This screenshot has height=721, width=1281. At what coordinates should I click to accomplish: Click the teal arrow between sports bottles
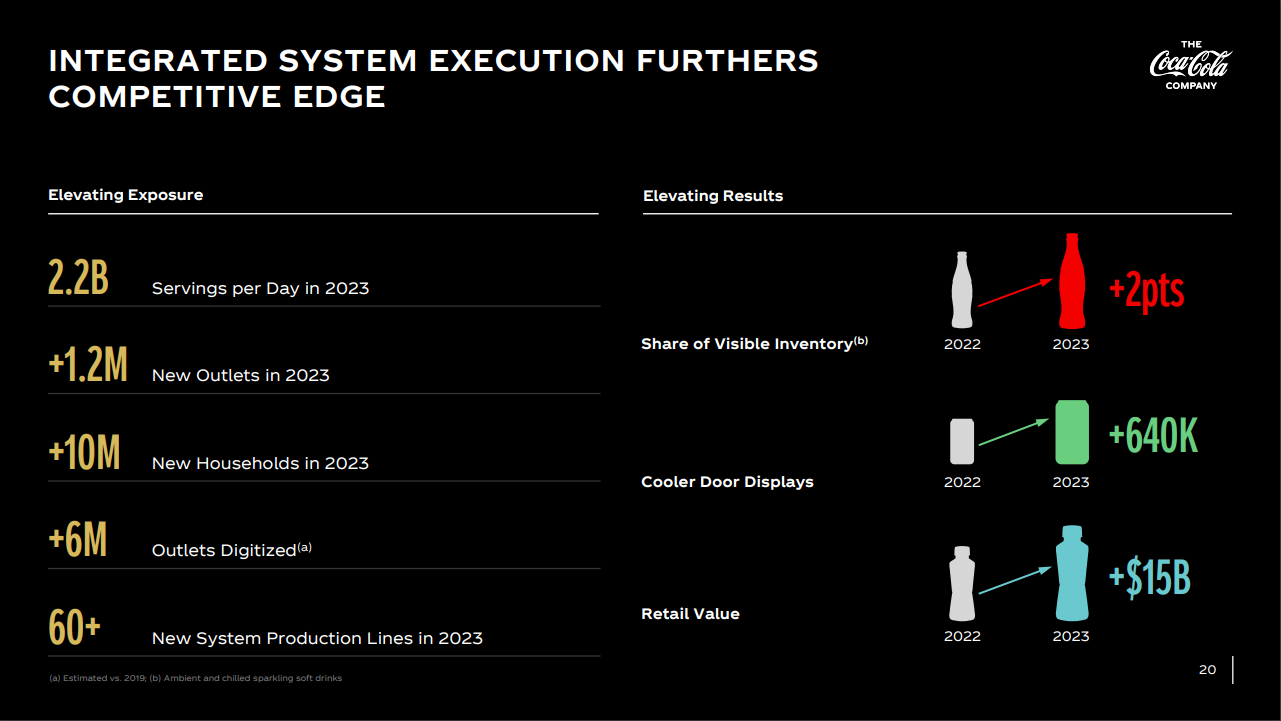[x=1014, y=581]
